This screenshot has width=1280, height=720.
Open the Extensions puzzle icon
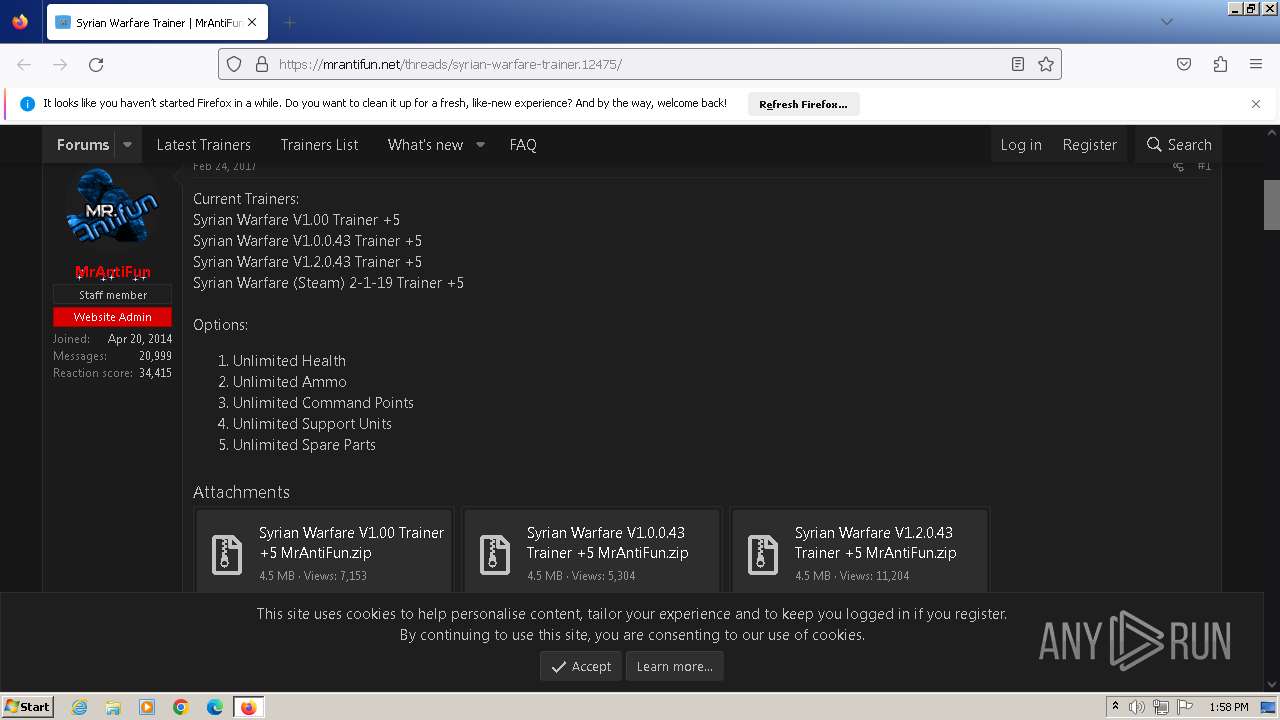point(1220,64)
